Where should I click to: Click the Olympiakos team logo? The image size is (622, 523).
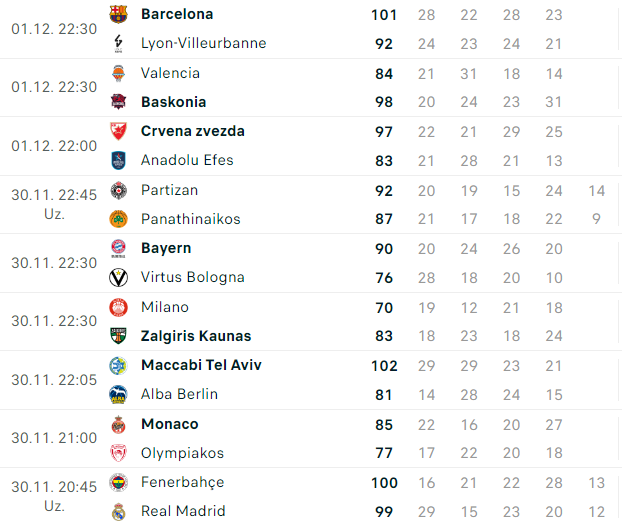pyautogui.click(x=119, y=453)
